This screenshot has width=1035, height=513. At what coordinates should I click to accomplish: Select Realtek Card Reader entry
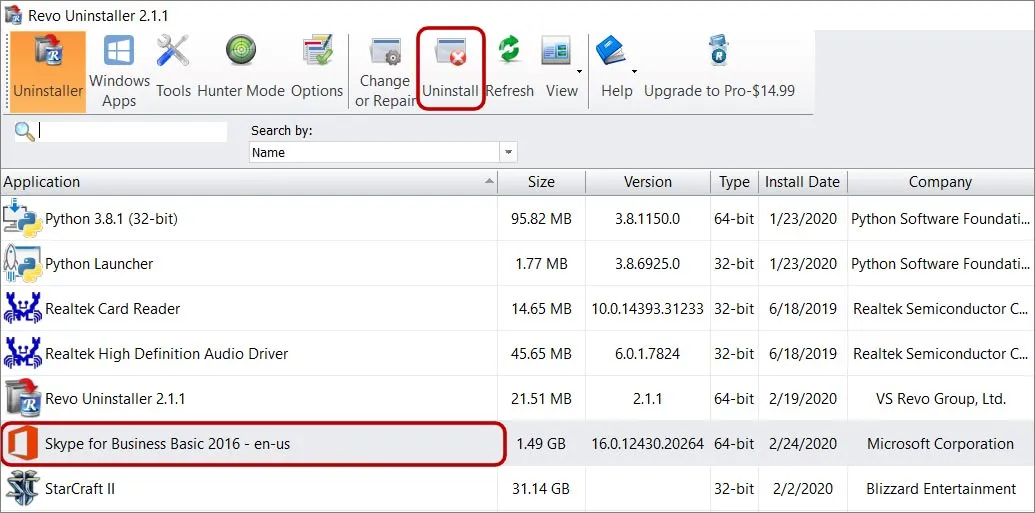click(x=112, y=309)
